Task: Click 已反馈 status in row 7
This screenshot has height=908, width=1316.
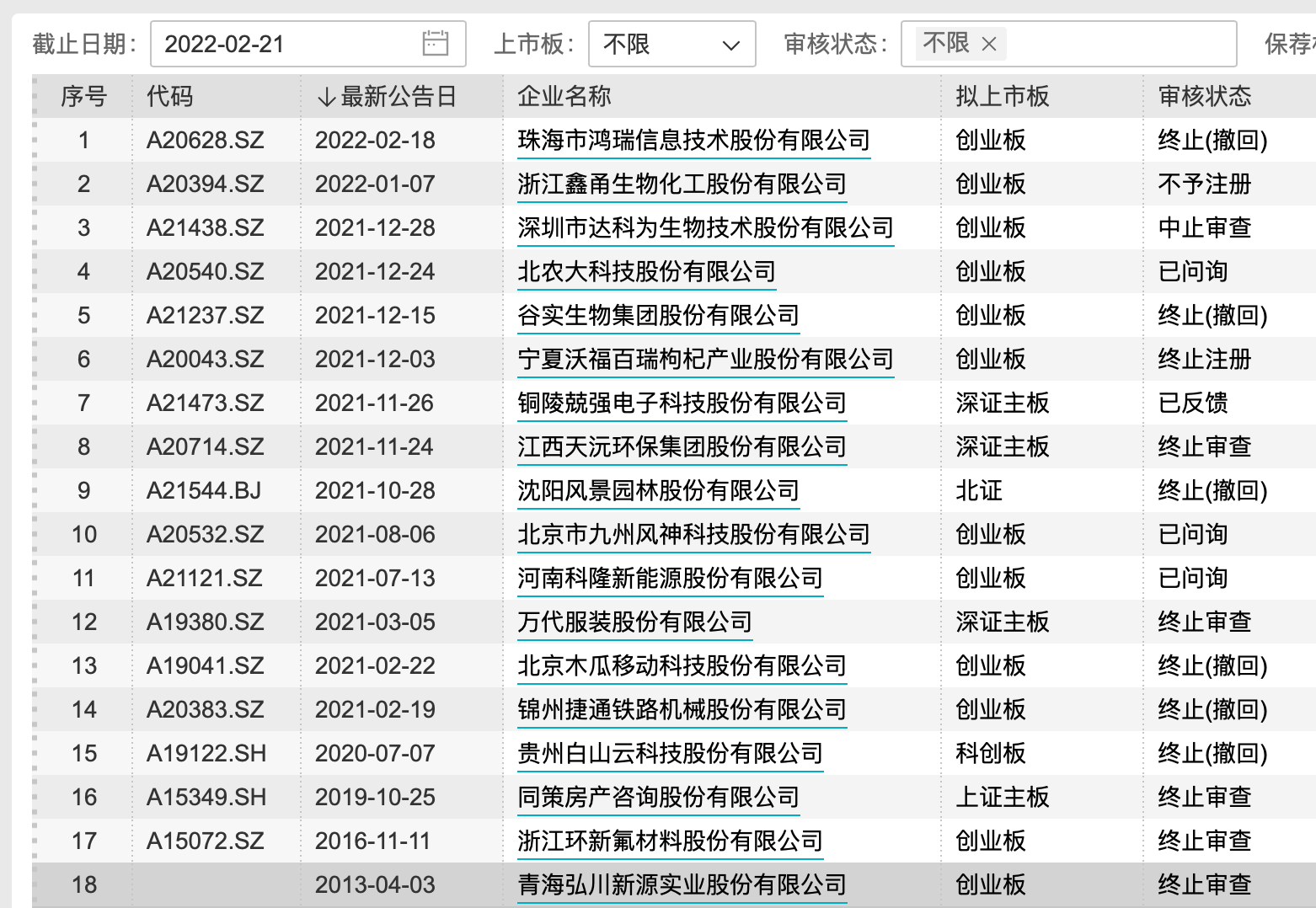Action: pyautogui.click(x=1192, y=403)
